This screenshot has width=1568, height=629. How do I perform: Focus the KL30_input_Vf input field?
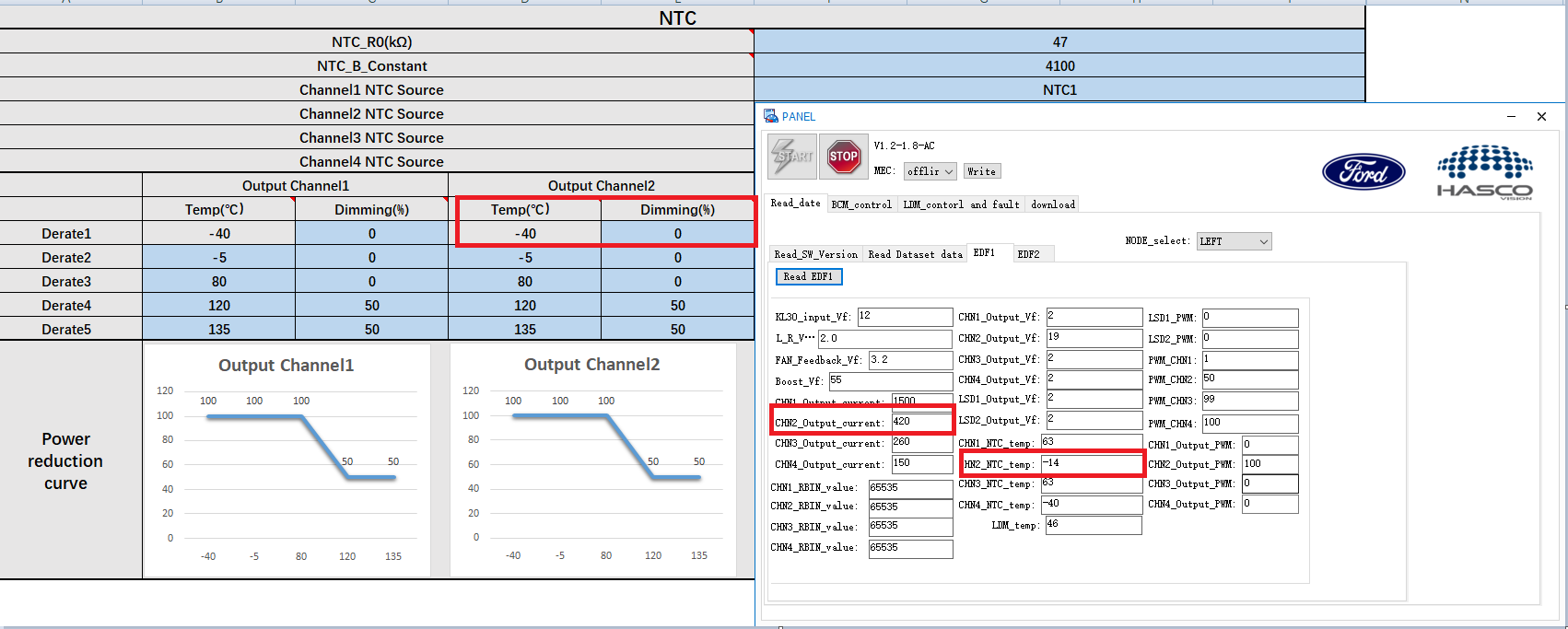pos(904,317)
